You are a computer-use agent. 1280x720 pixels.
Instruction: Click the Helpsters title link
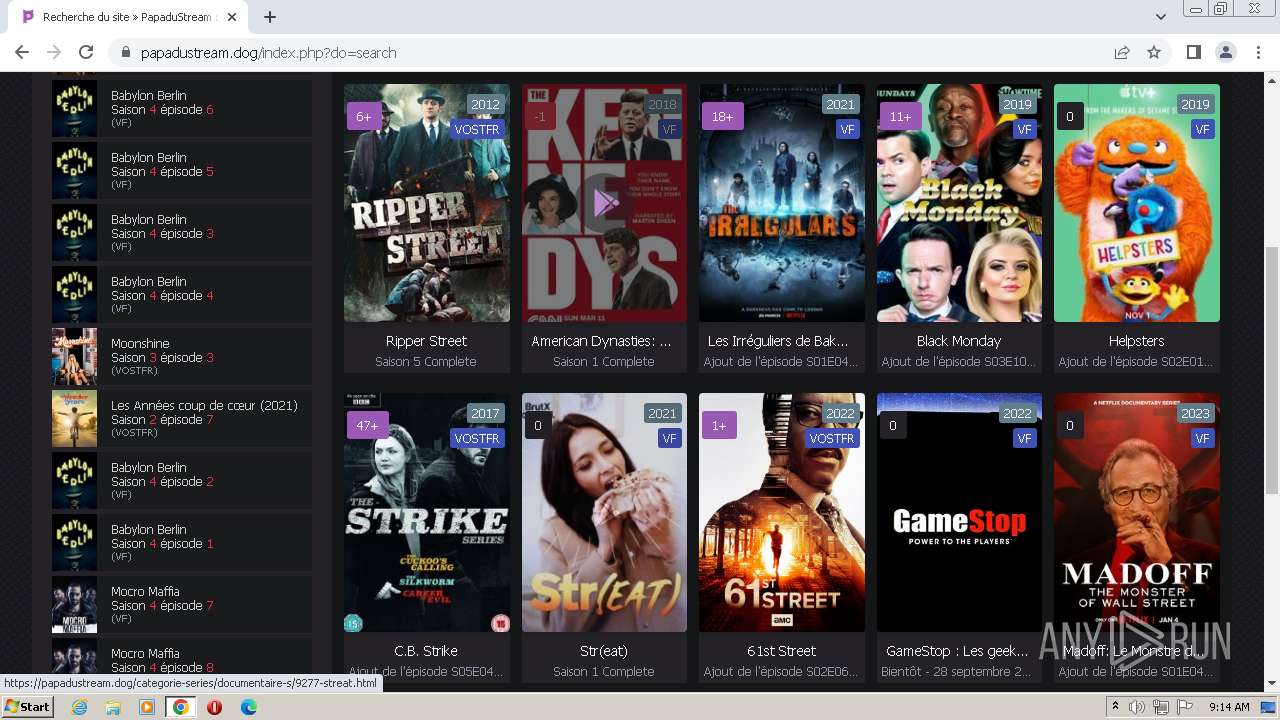click(1136, 341)
